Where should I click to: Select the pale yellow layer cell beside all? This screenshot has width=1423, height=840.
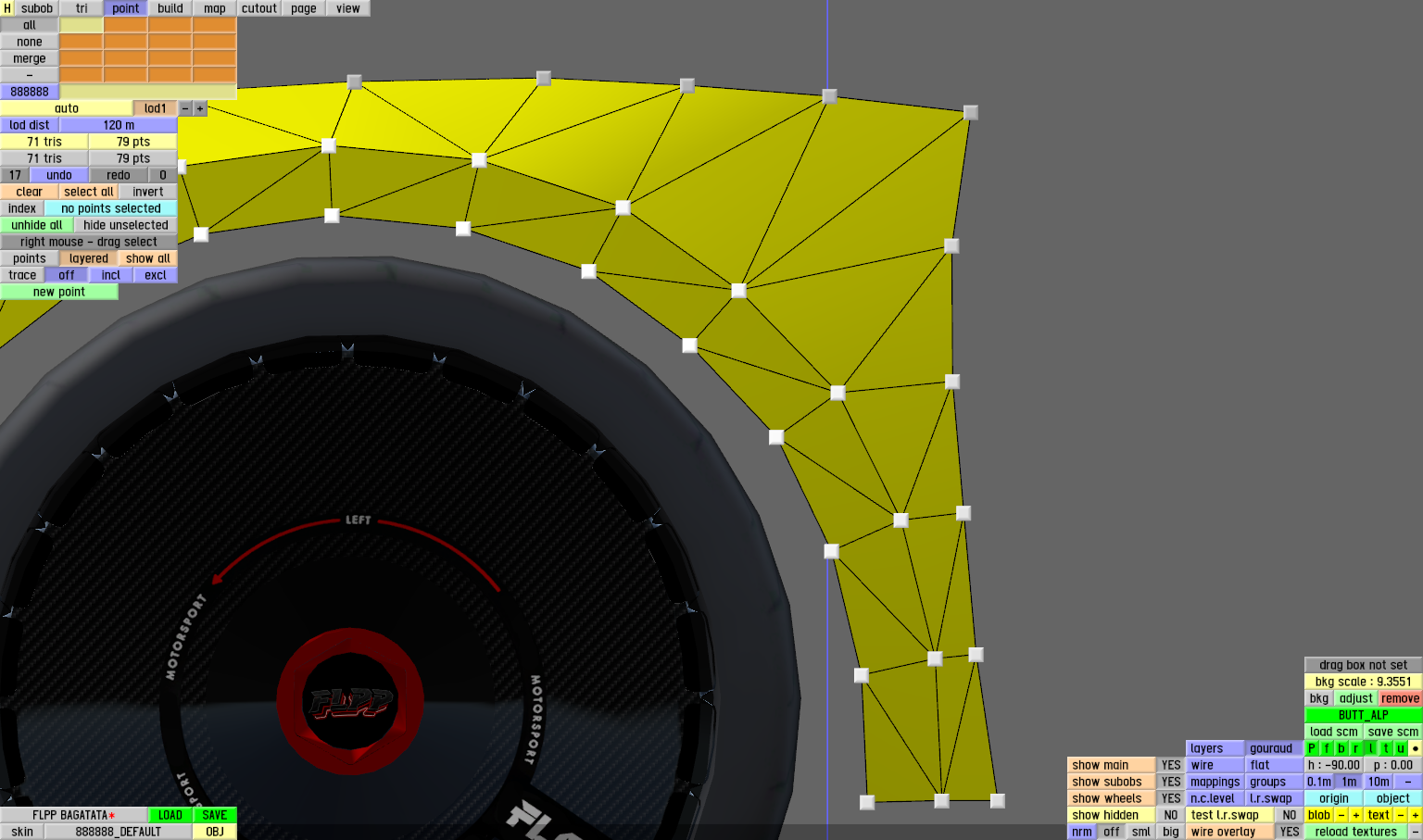82,25
